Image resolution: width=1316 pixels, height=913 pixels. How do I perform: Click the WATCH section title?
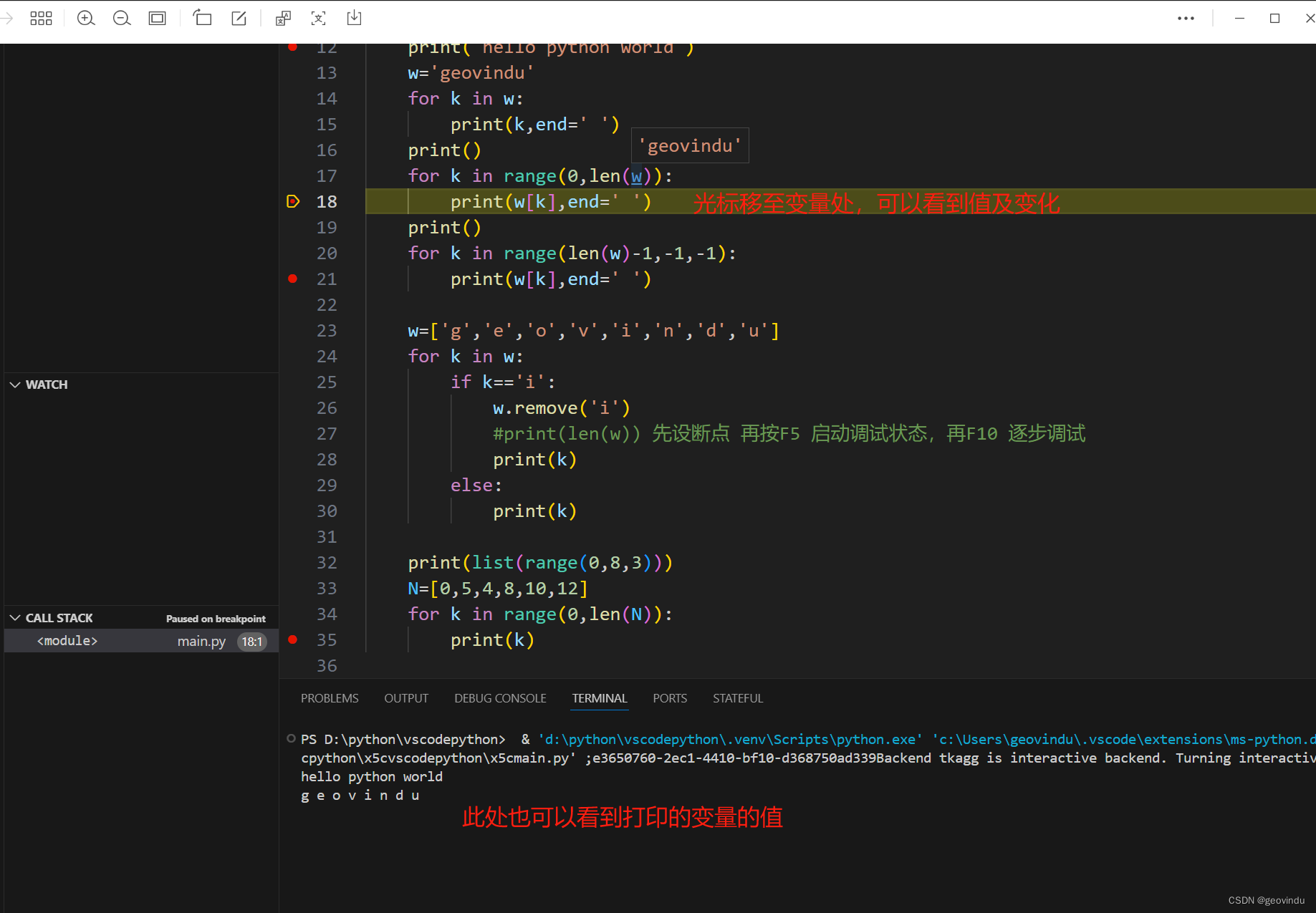coord(47,385)
